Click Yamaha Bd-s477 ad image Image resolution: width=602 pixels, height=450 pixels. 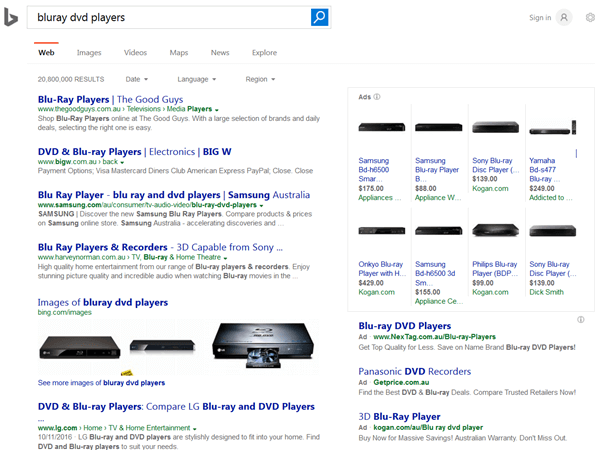click(x=552, y=128)
